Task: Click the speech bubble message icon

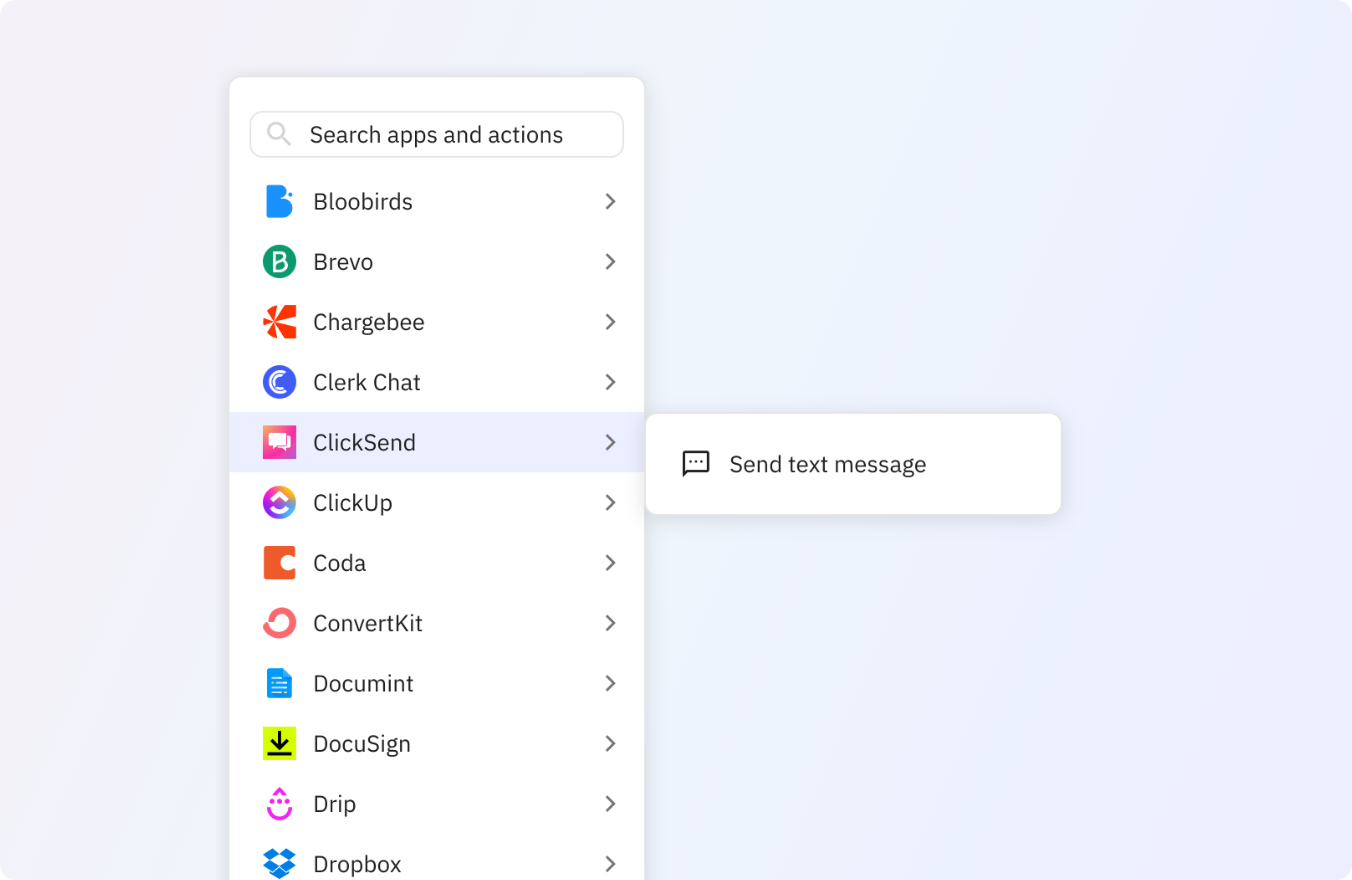Action: point(696,463)
